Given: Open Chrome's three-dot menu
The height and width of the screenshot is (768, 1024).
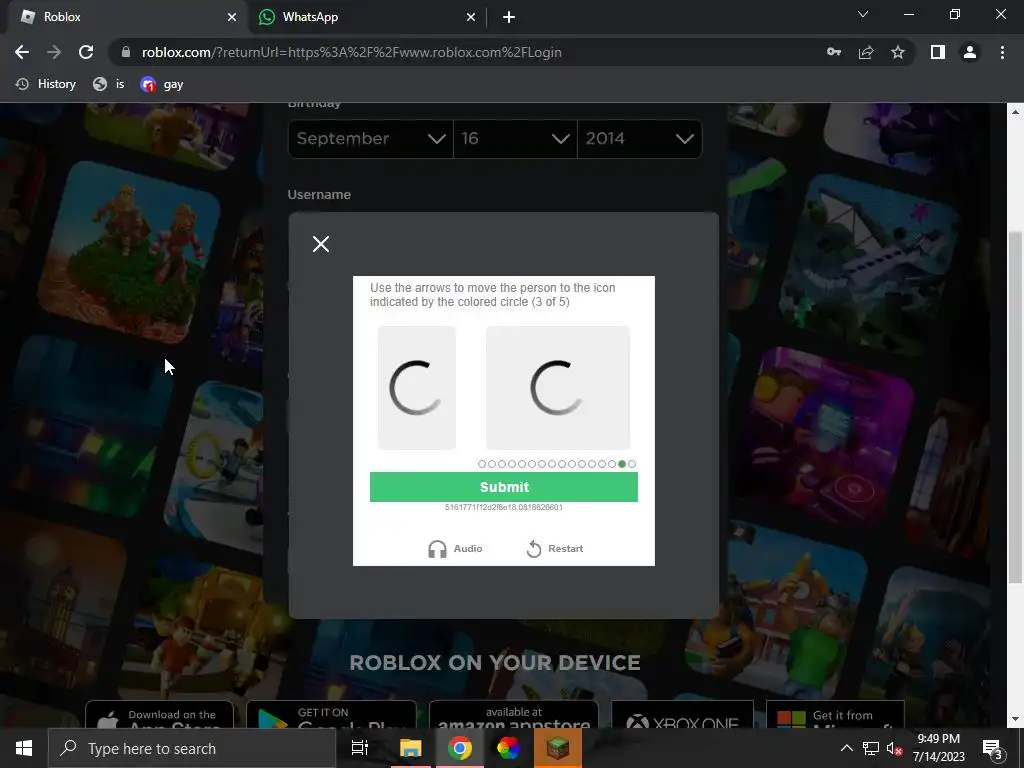Looking at the screenshot, I should click(1002, 52).
